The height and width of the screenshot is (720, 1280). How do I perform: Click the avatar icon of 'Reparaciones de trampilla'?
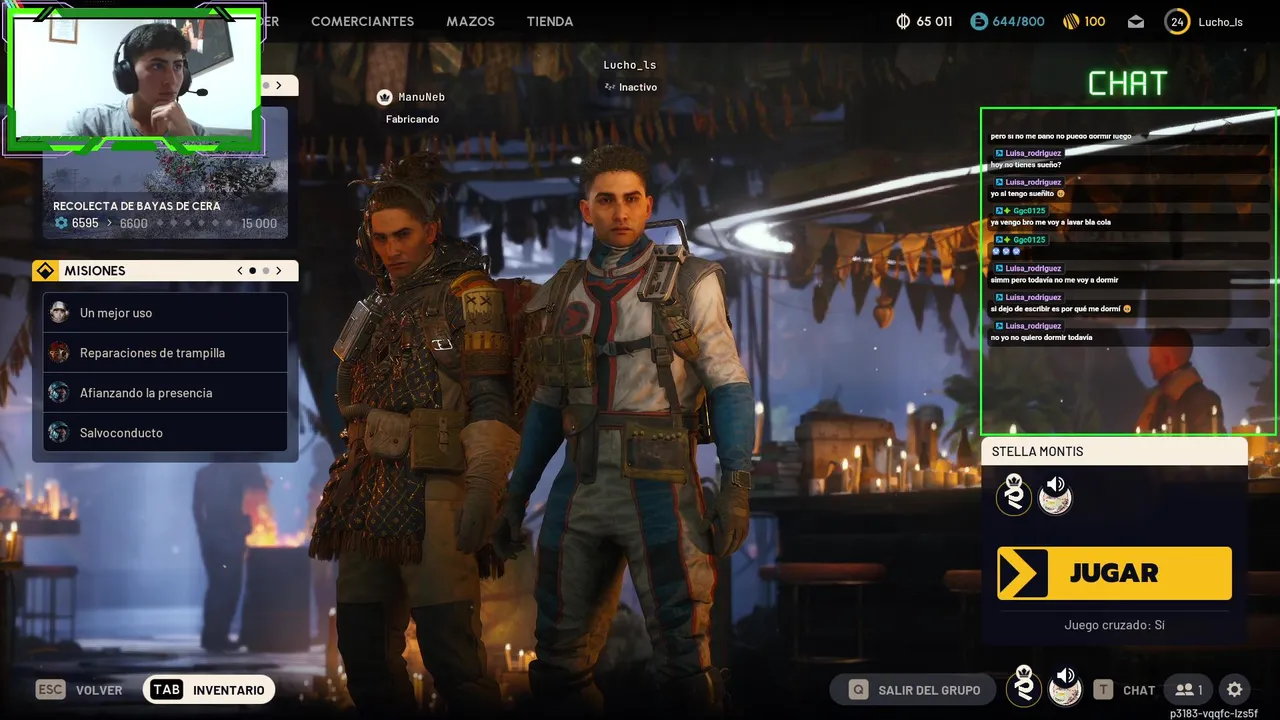click(59, 352)
